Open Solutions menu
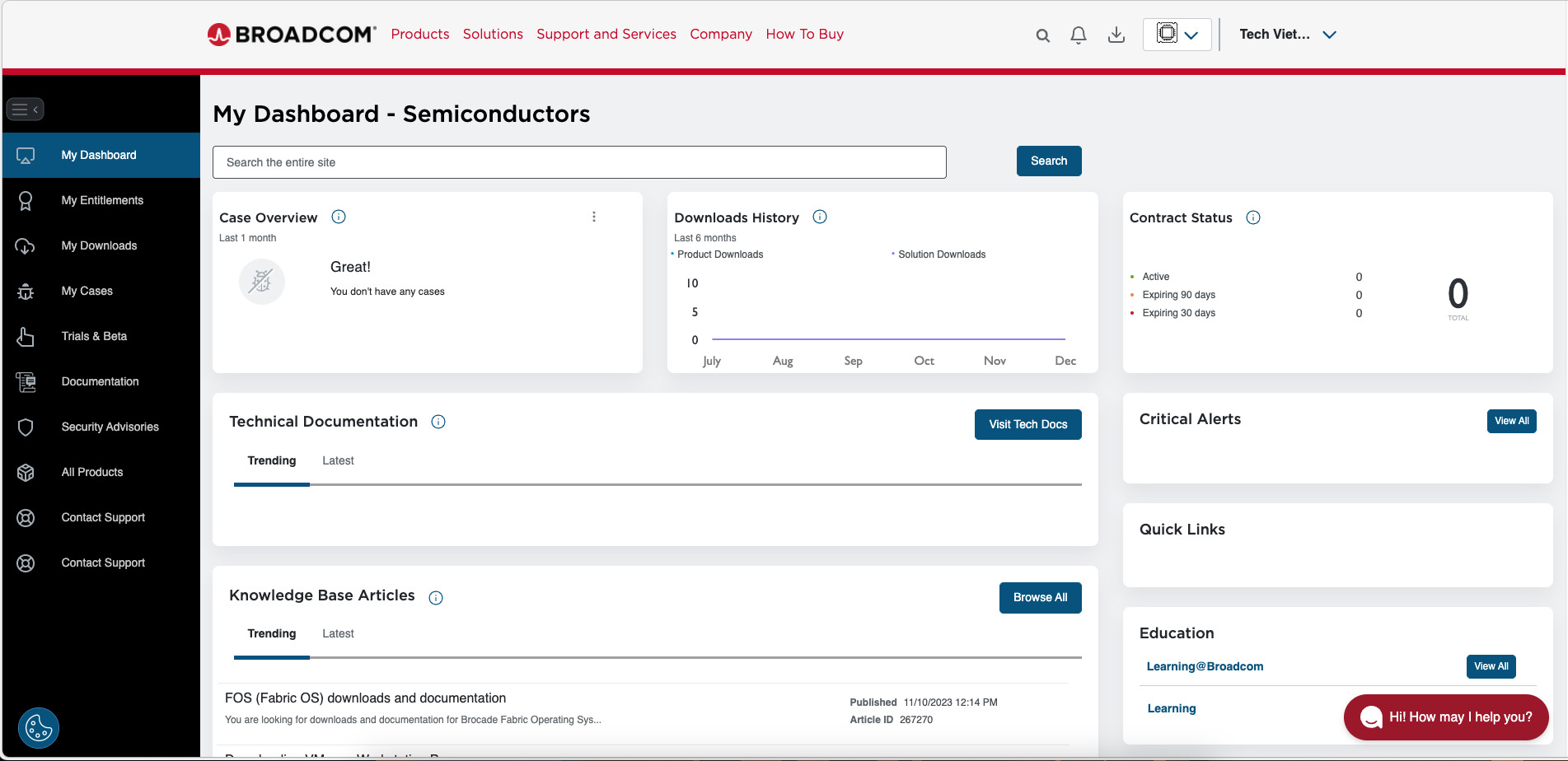 click(493, 34)
